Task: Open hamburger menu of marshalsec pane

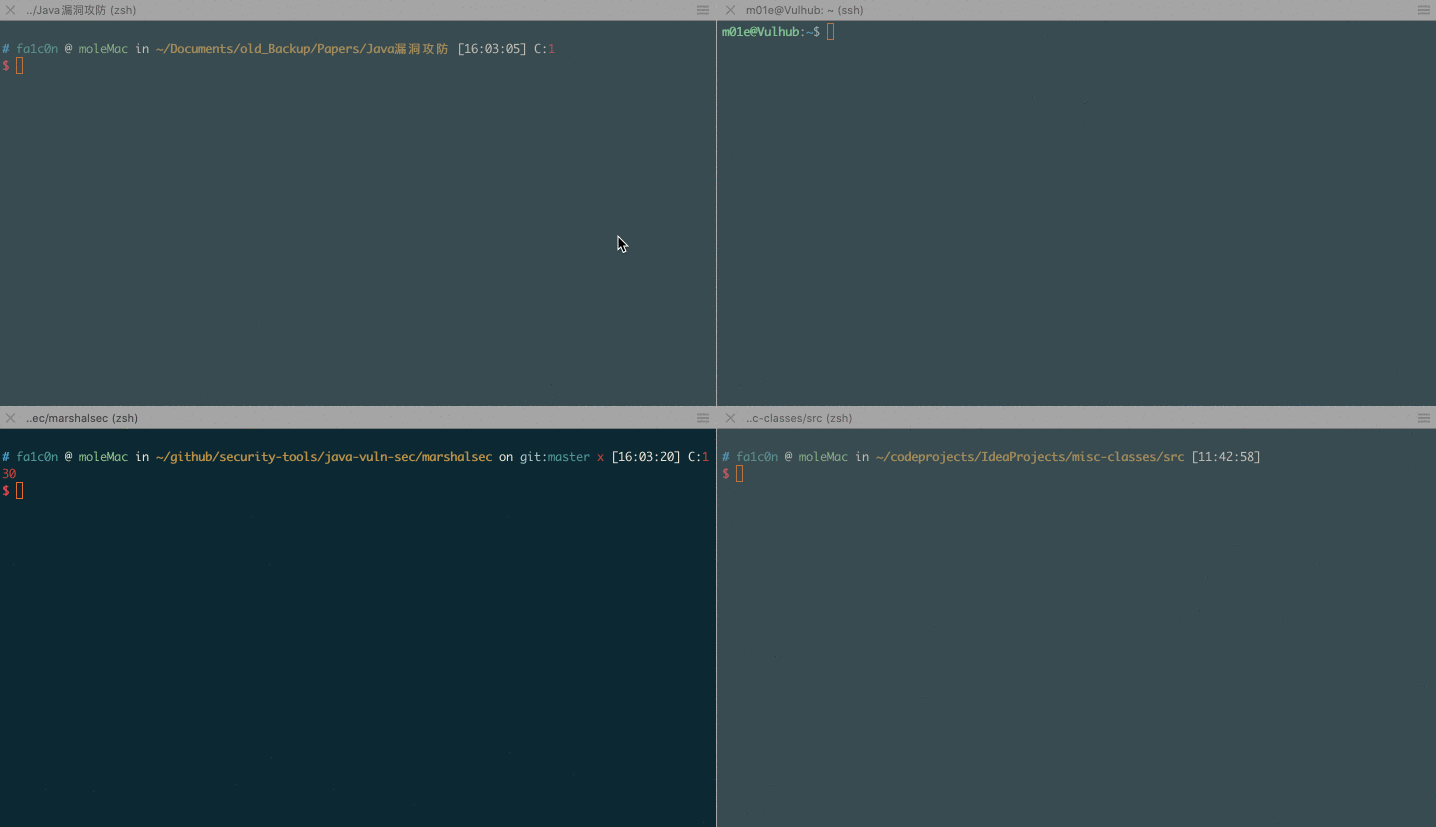Action: [703, 418]
